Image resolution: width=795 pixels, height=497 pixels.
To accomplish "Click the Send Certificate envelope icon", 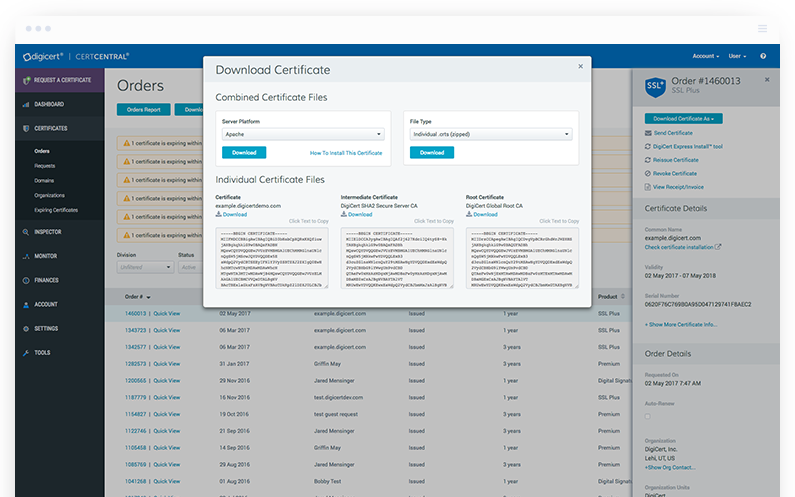I will [650, 133].
